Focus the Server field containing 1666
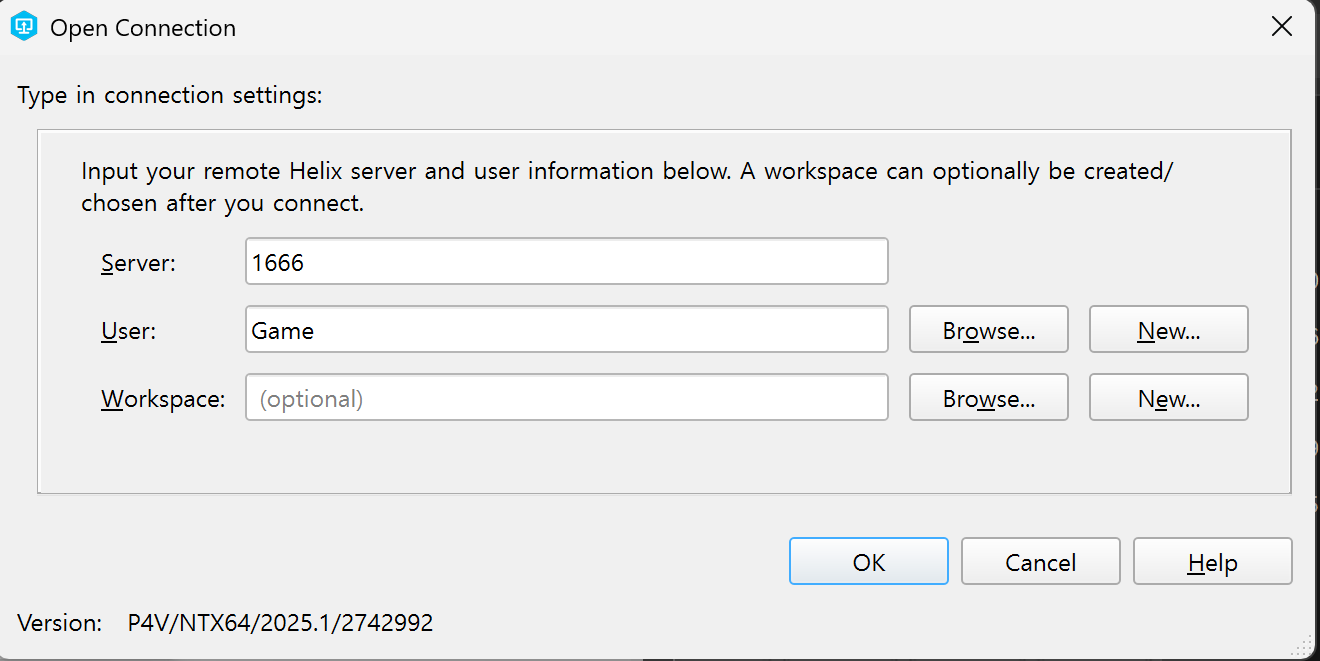The height and width of the screenshot is (661, 1320). pos(567,262)
